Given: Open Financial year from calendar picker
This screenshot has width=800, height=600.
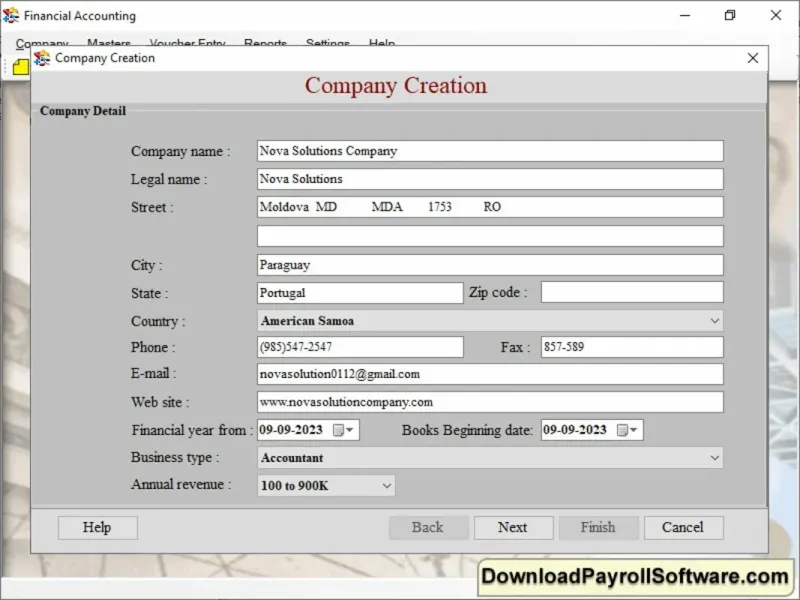Looking at the screenshot, I should 343,430.
